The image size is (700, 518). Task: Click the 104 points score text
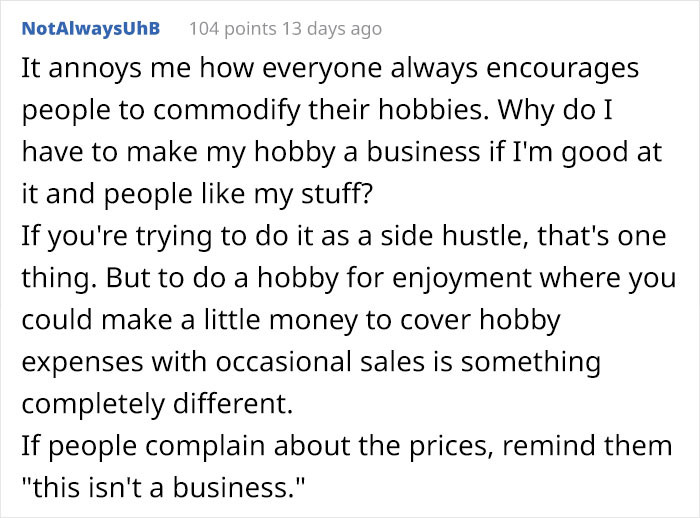[x=233, y=29]
